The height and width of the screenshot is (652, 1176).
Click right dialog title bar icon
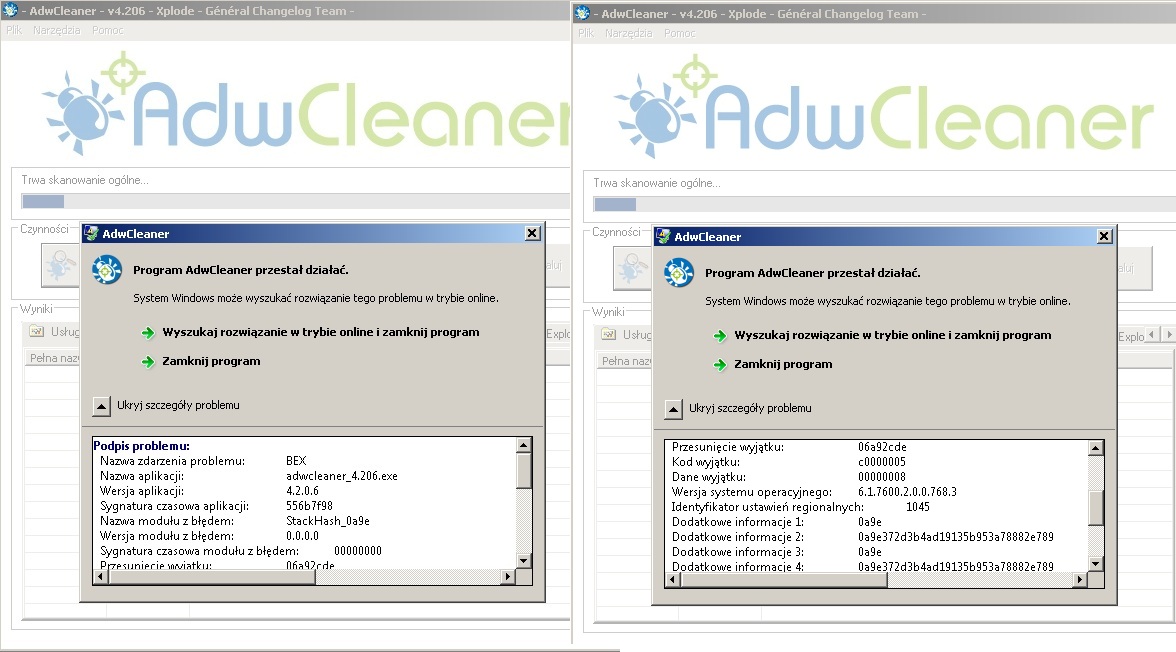[663, 236]
